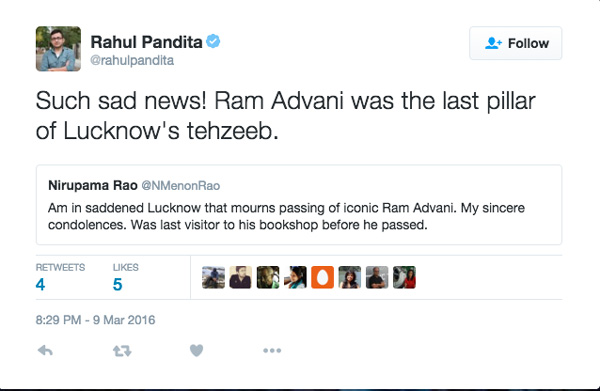The image size is (600, 391).
Task: Open the last avatar in the likers row
Action: tap(404, 277)
